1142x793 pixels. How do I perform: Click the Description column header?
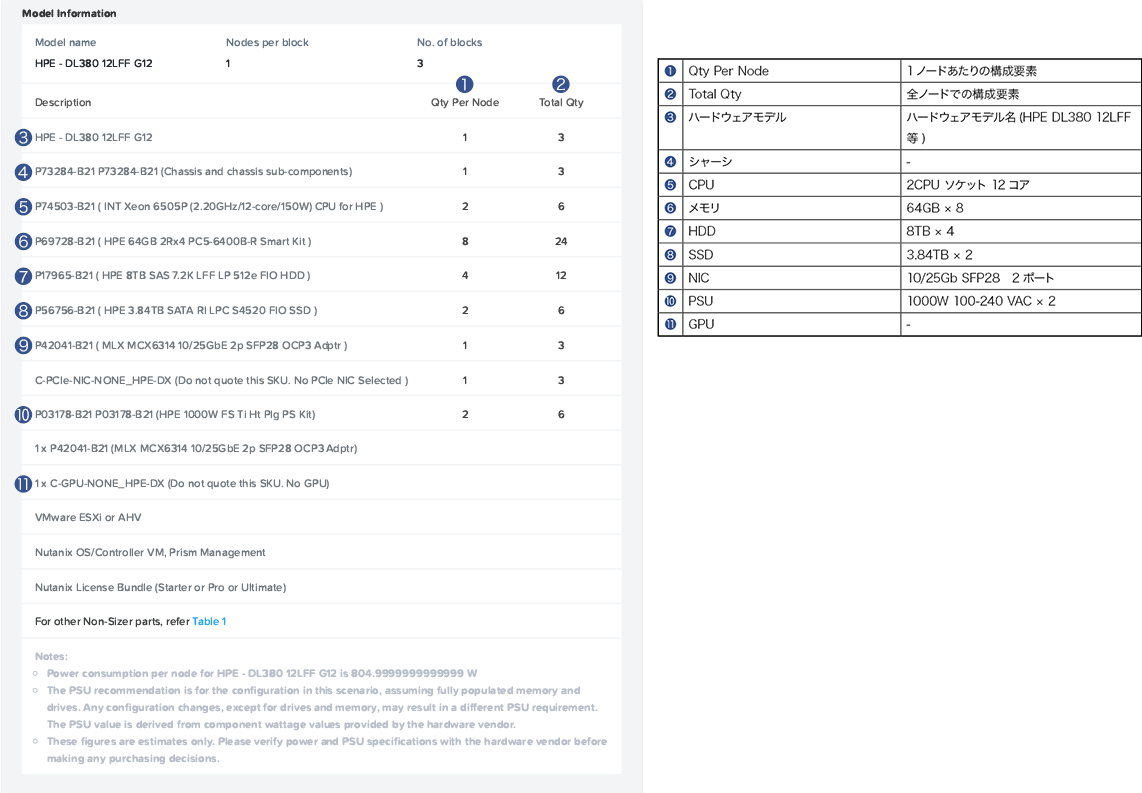tap(63, 103)
